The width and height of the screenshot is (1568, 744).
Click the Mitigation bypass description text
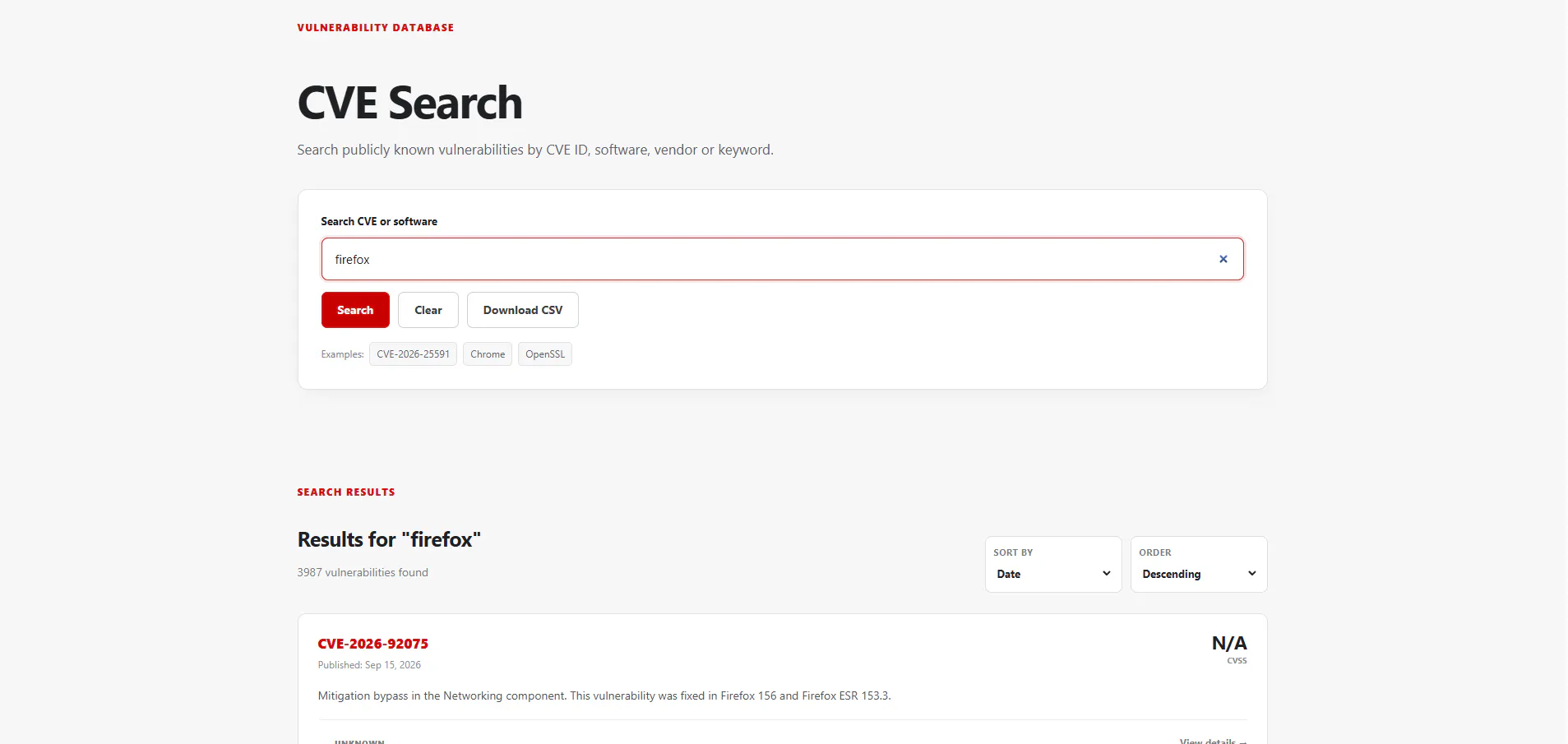(604, 695)
